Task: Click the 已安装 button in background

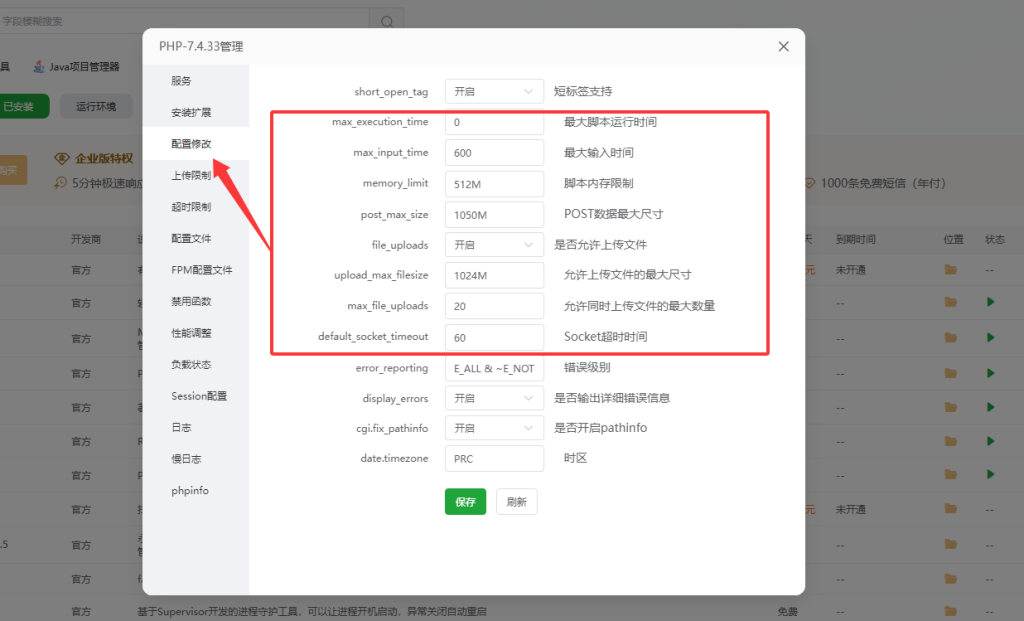Action: [24, 106]
